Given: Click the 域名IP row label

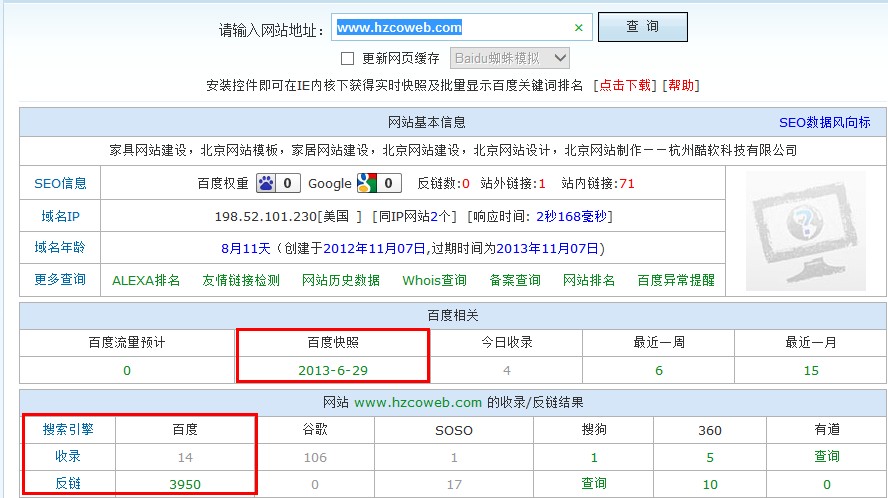Looking at the screenshot, I should [60, 216].
